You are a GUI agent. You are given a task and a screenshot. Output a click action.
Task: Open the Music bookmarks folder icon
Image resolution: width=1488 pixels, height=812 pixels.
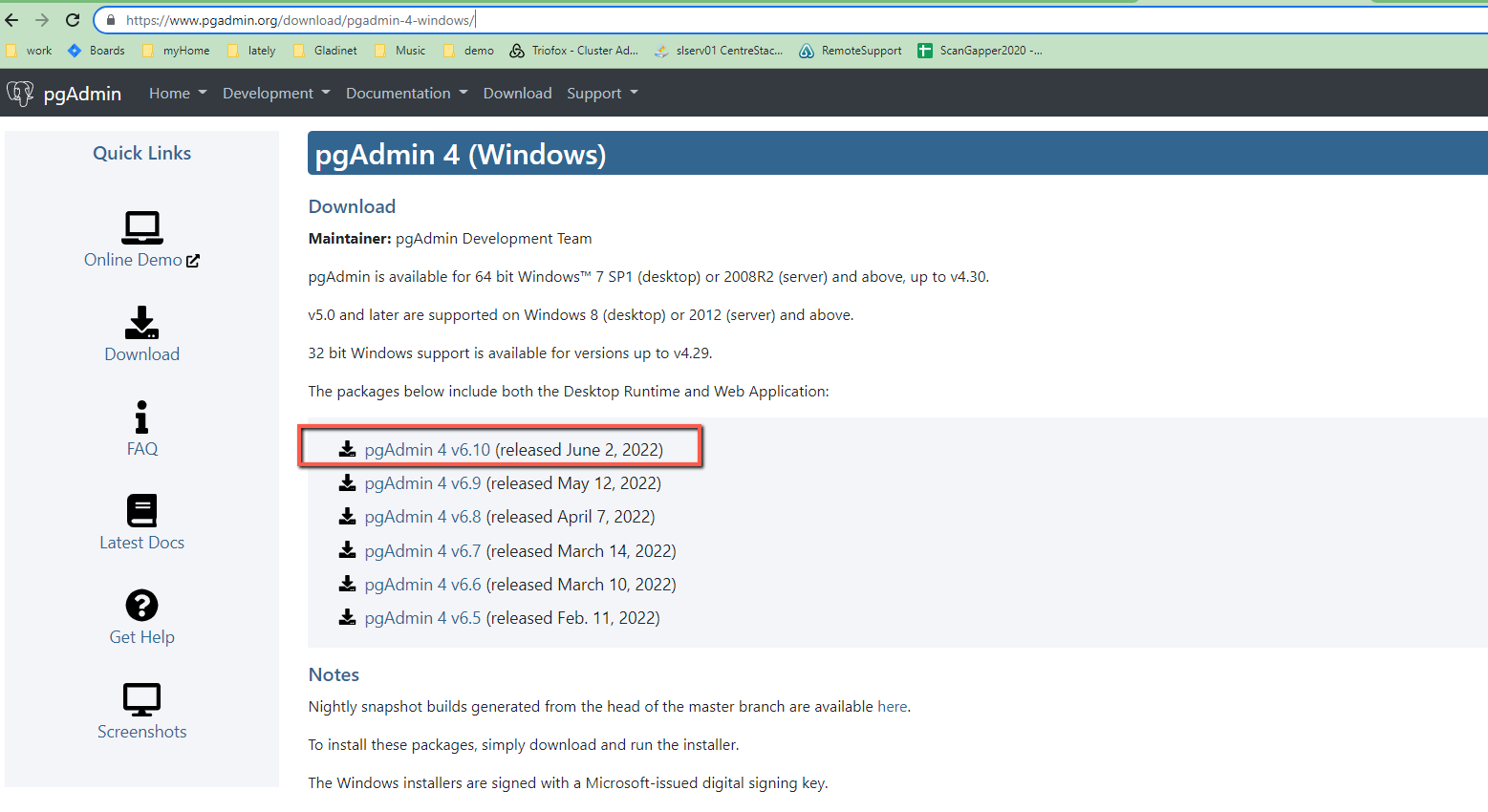pos(380,51)
